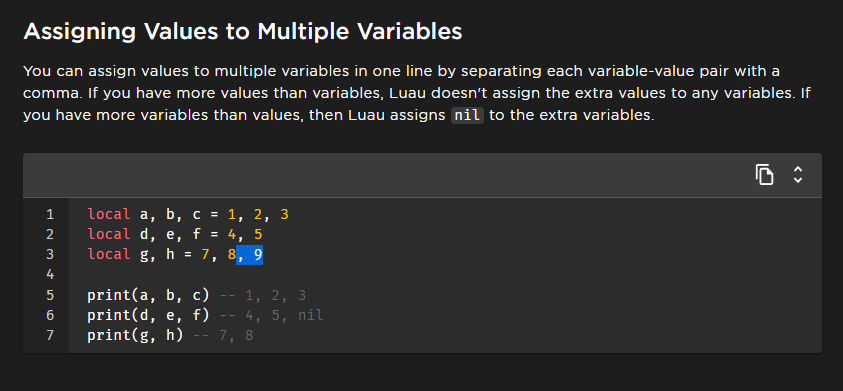Click the 'local' keyword on line 1
The height and width of the screenshot is (391, 843).
click(109, 215)
